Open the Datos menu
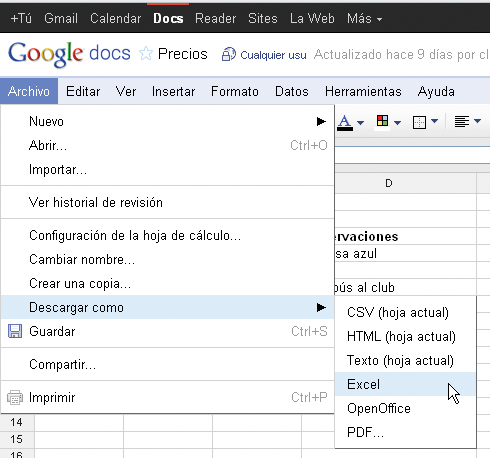Viewport: 490px width, 458px height. [x=292, y=91]
